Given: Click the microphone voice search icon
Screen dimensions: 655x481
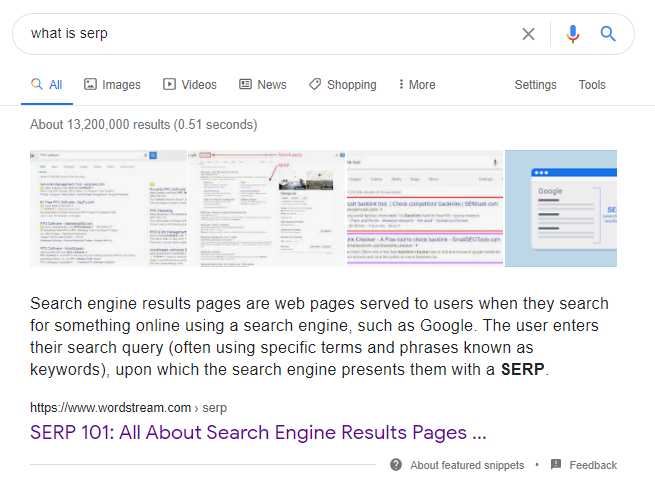Looking at the screenshot, I should click(x=572, y=34).
